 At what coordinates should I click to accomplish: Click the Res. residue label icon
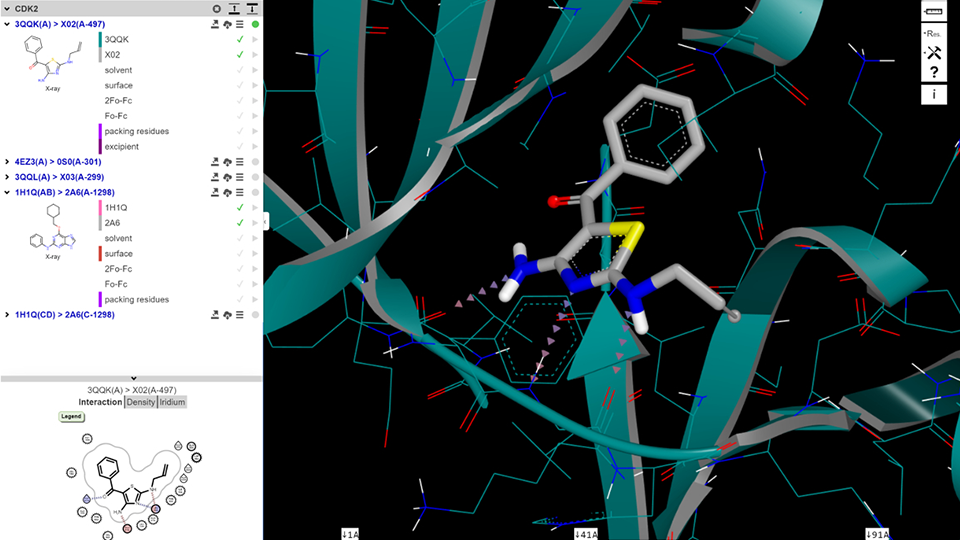tap(934, 33)
